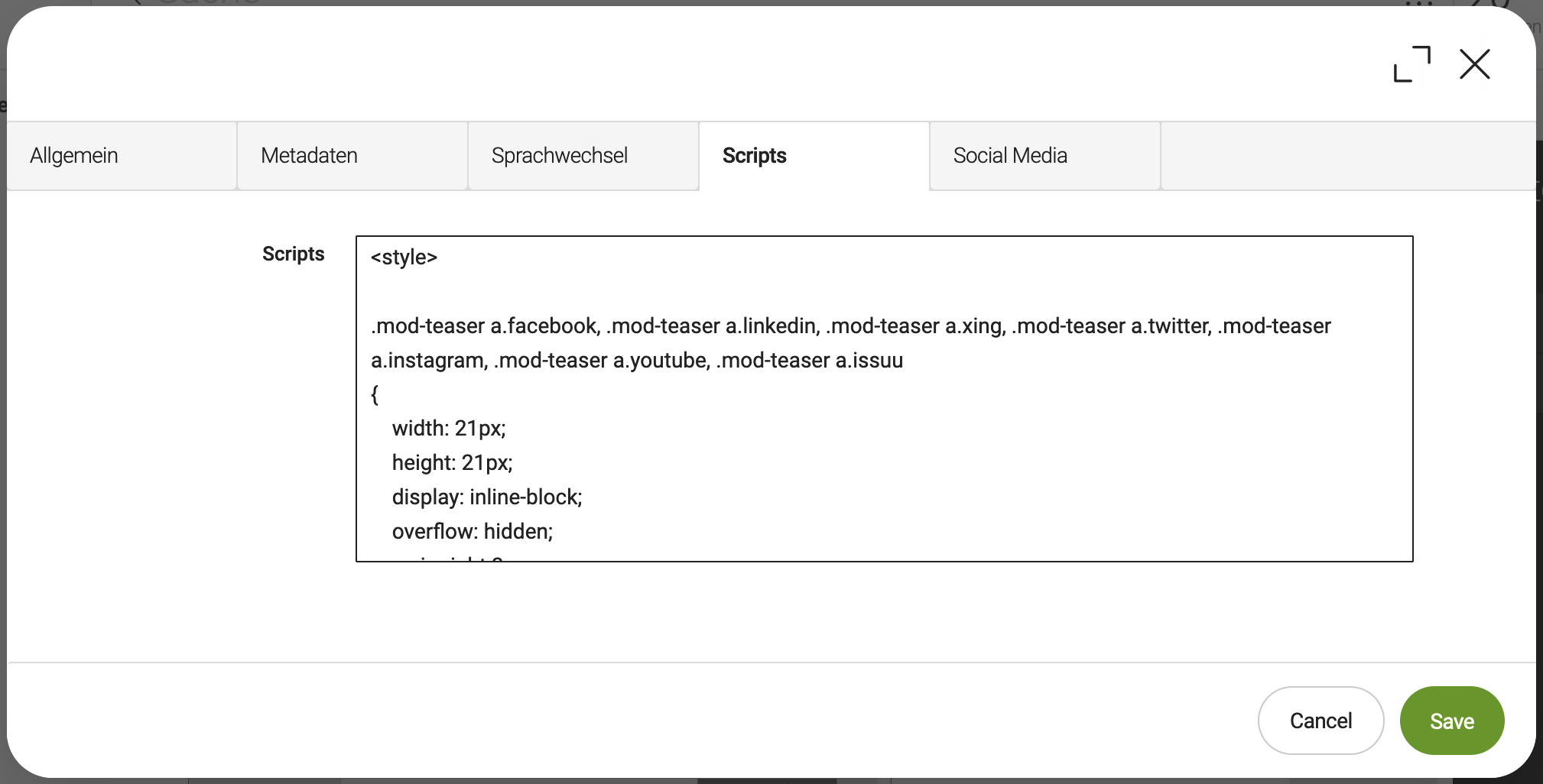The image size is (1543, 784).
Task: Switch to the Allgemein tab
Action: (74, 156)
